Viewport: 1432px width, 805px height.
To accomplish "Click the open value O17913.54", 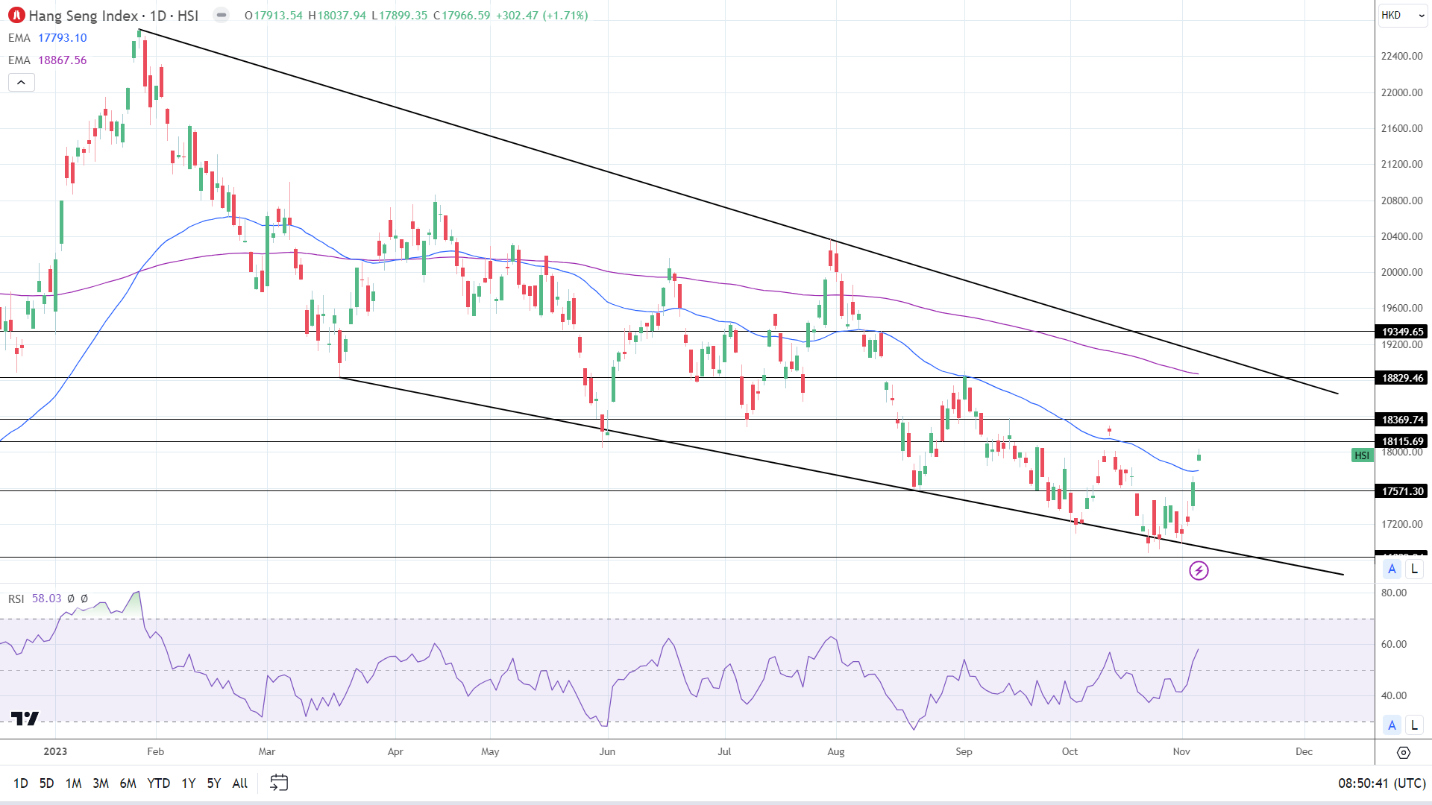I will (274, 16).
